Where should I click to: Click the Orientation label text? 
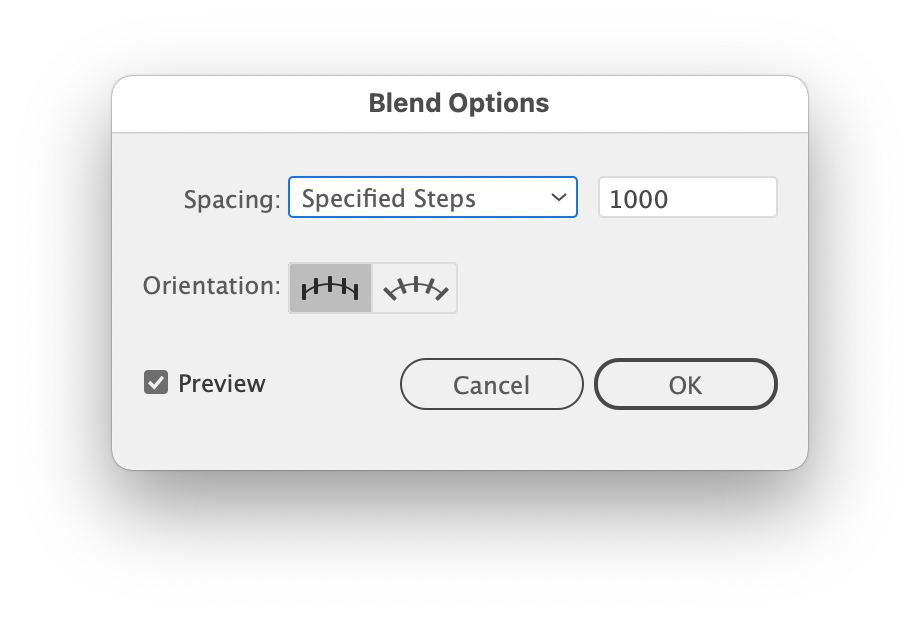click(212, 286)
